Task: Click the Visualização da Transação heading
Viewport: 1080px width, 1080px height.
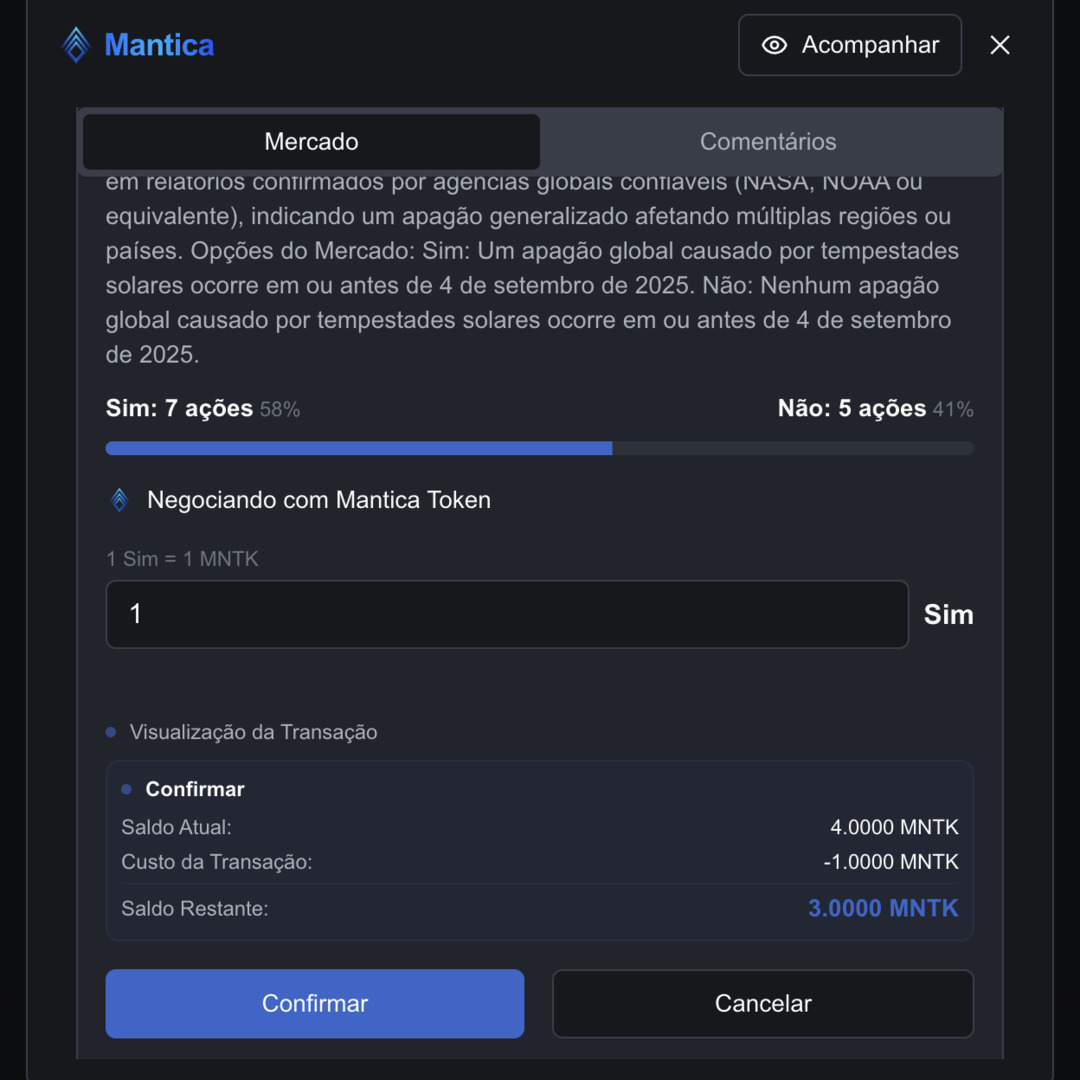Action: [253, 732]
